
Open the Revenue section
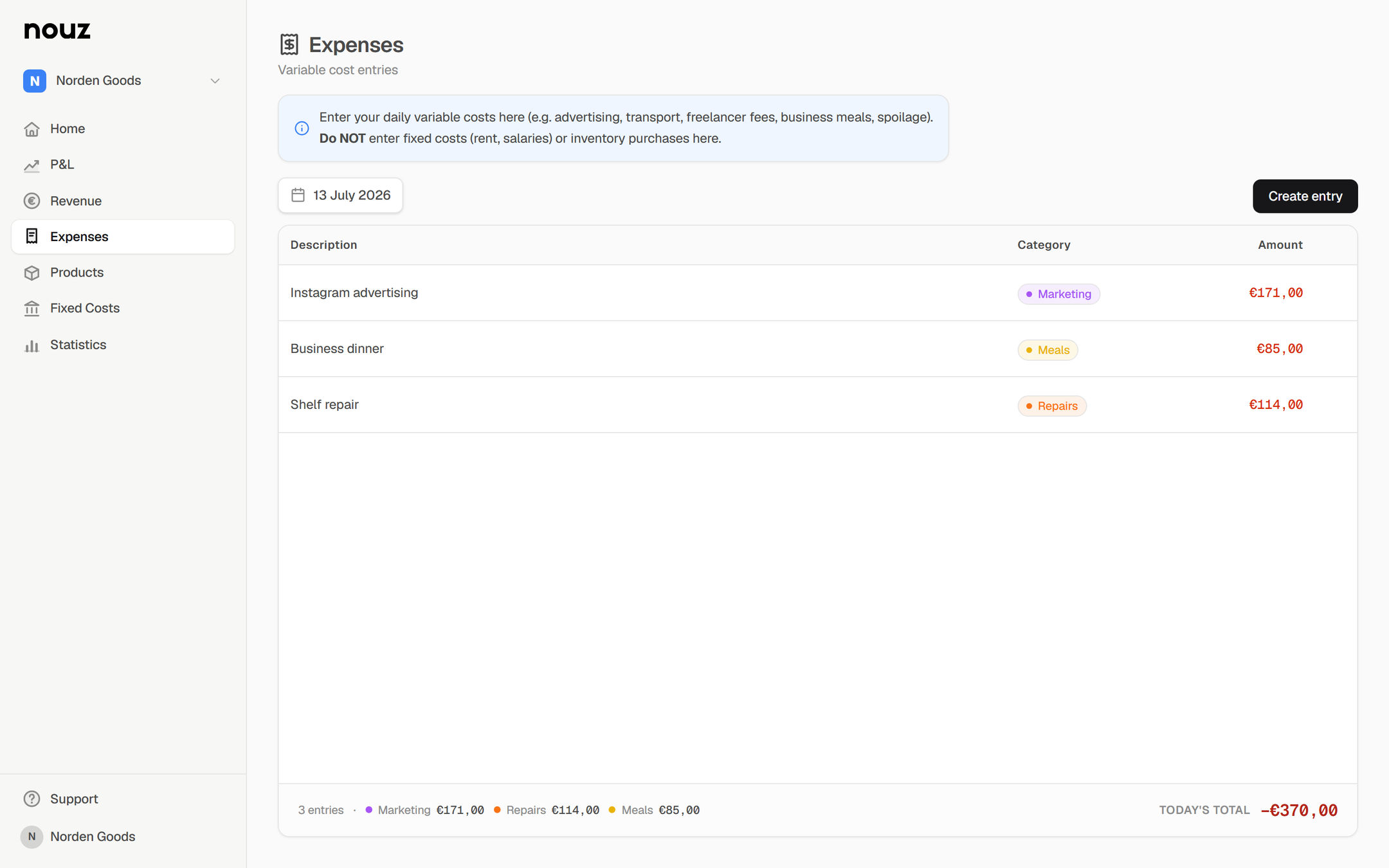click(123, 201)
